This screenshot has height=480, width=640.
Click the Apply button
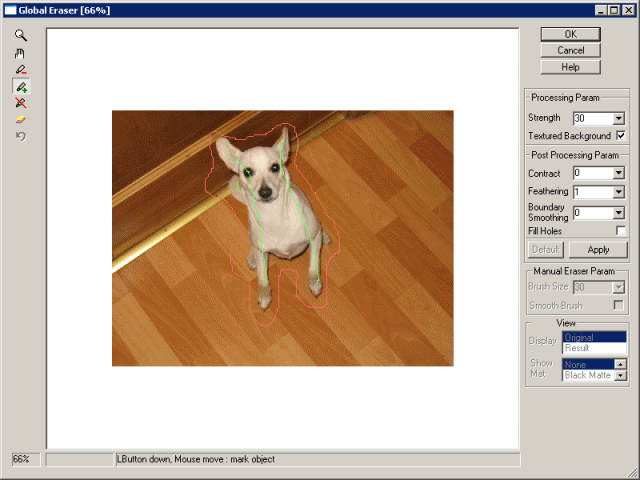click(598, 250)
